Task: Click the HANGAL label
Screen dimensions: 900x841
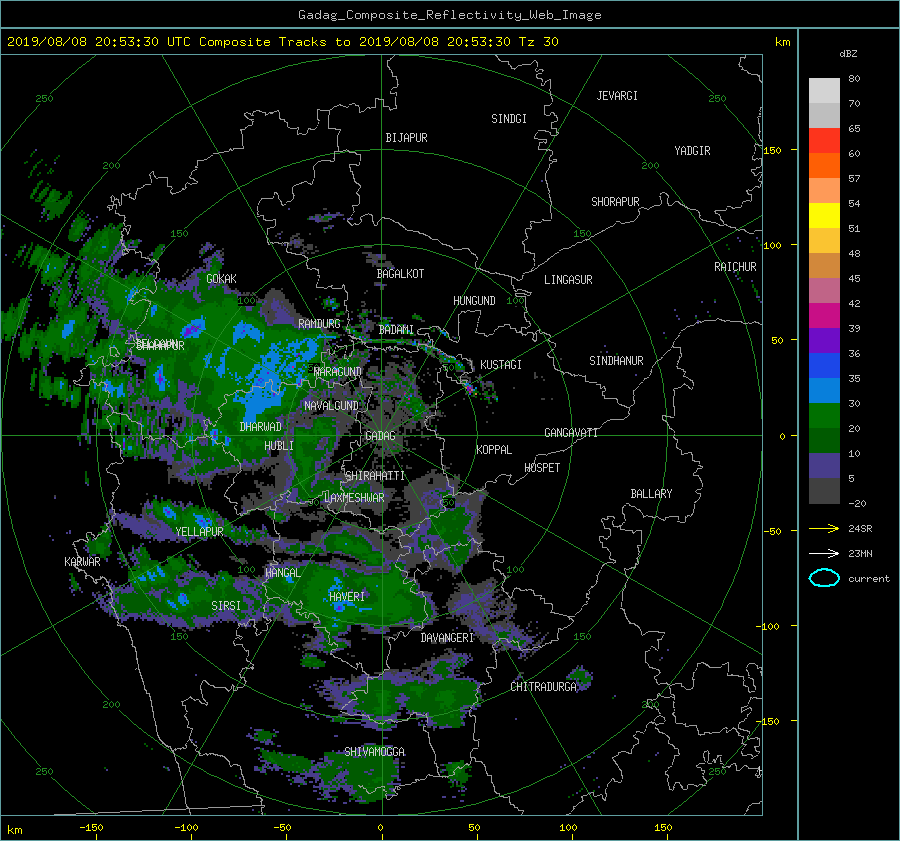Action: [x=282, y=573]
